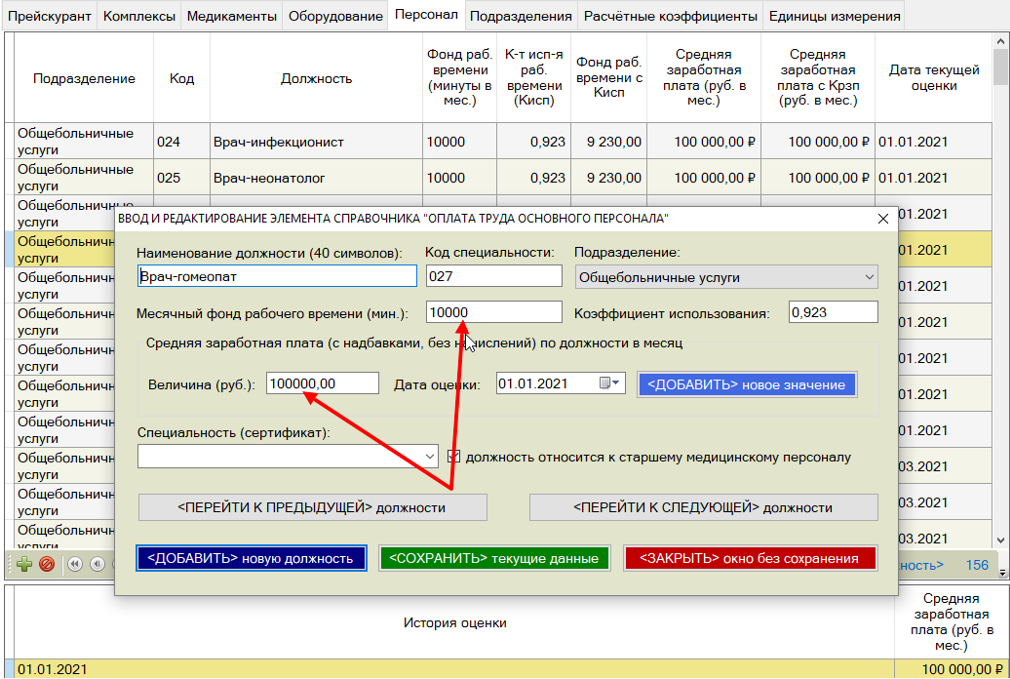Open the Медикаменты tab
The height and width of the screenshot is (679, 1010).
[x=231, y=16]
